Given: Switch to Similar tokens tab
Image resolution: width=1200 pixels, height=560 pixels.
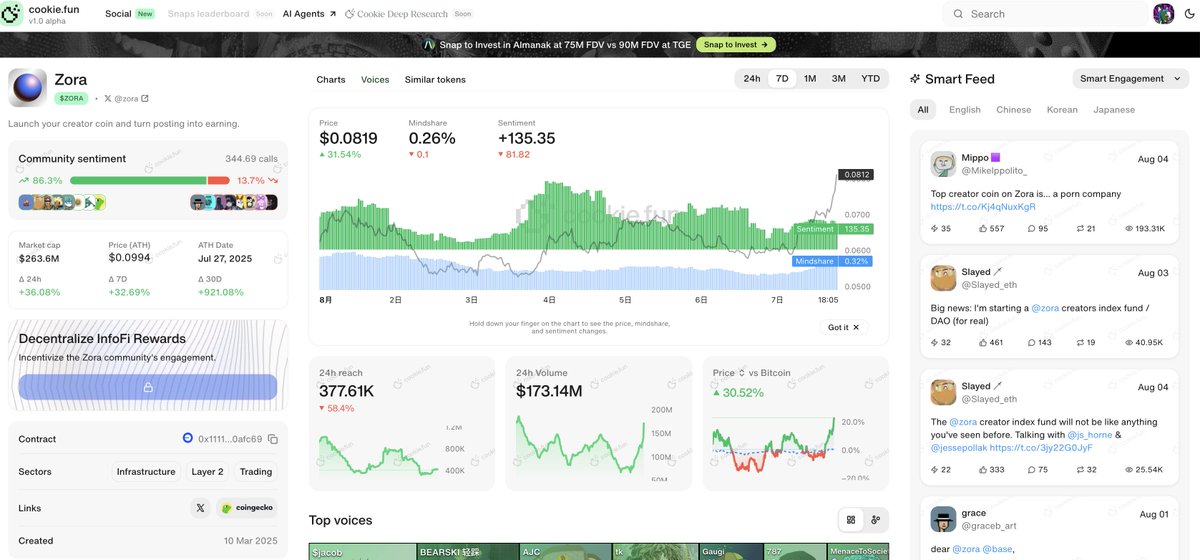Looking at the screenshot, I should click(435, 79).
